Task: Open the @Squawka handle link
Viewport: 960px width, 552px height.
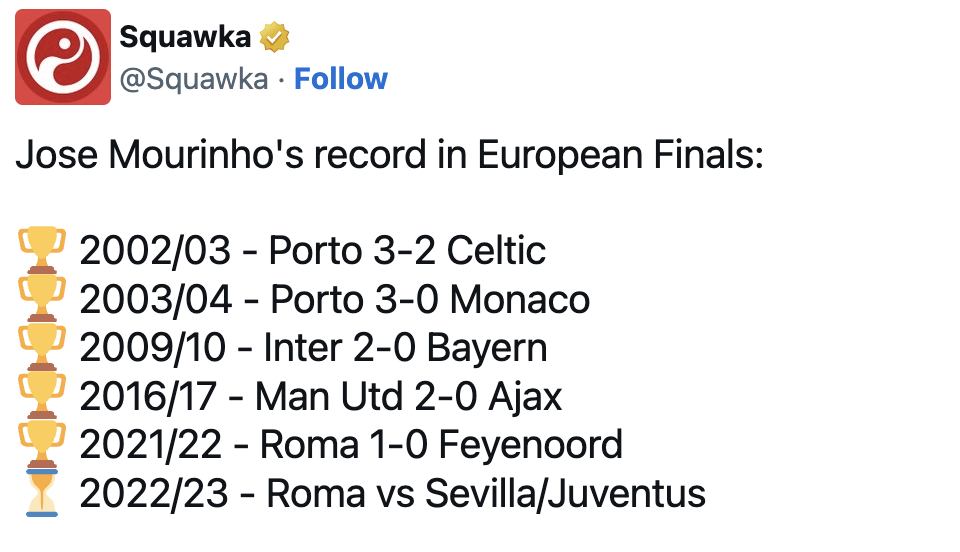Action: coord(194,79)
